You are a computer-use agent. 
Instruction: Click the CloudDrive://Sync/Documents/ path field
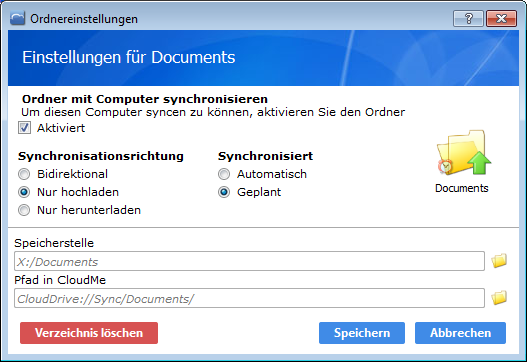coord(249,298)
